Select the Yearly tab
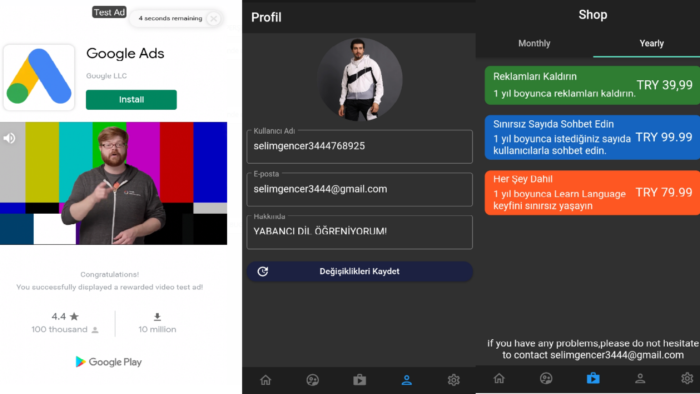This screenshot has width=700, height=394. pos(651,43)
